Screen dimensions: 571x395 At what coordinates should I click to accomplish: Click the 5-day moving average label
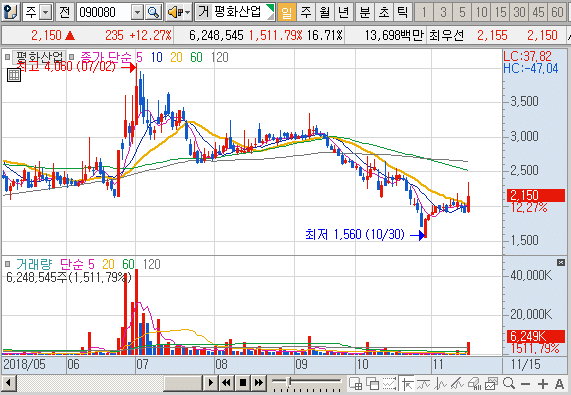139,57
